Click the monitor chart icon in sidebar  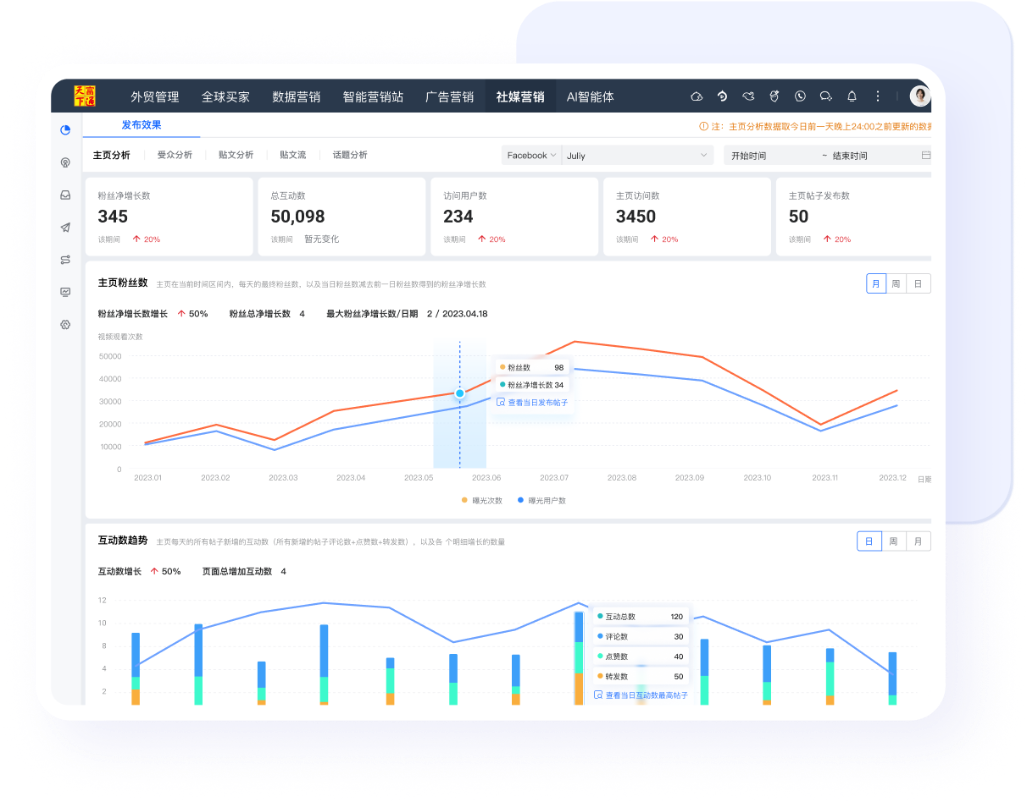coord(65,292)
